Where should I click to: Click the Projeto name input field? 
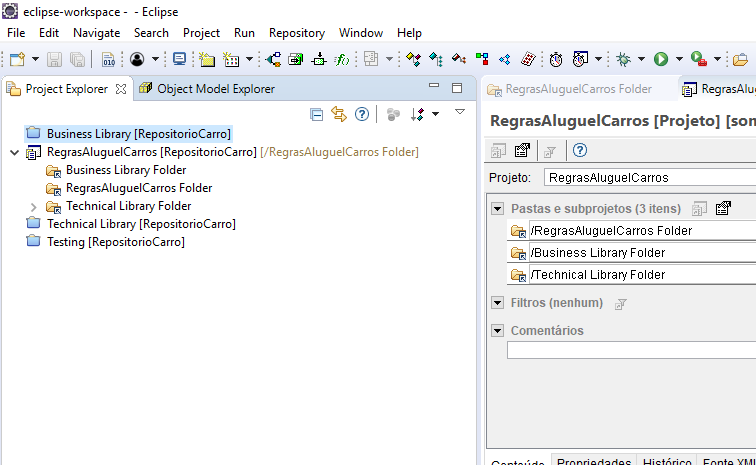click(650, 178)
